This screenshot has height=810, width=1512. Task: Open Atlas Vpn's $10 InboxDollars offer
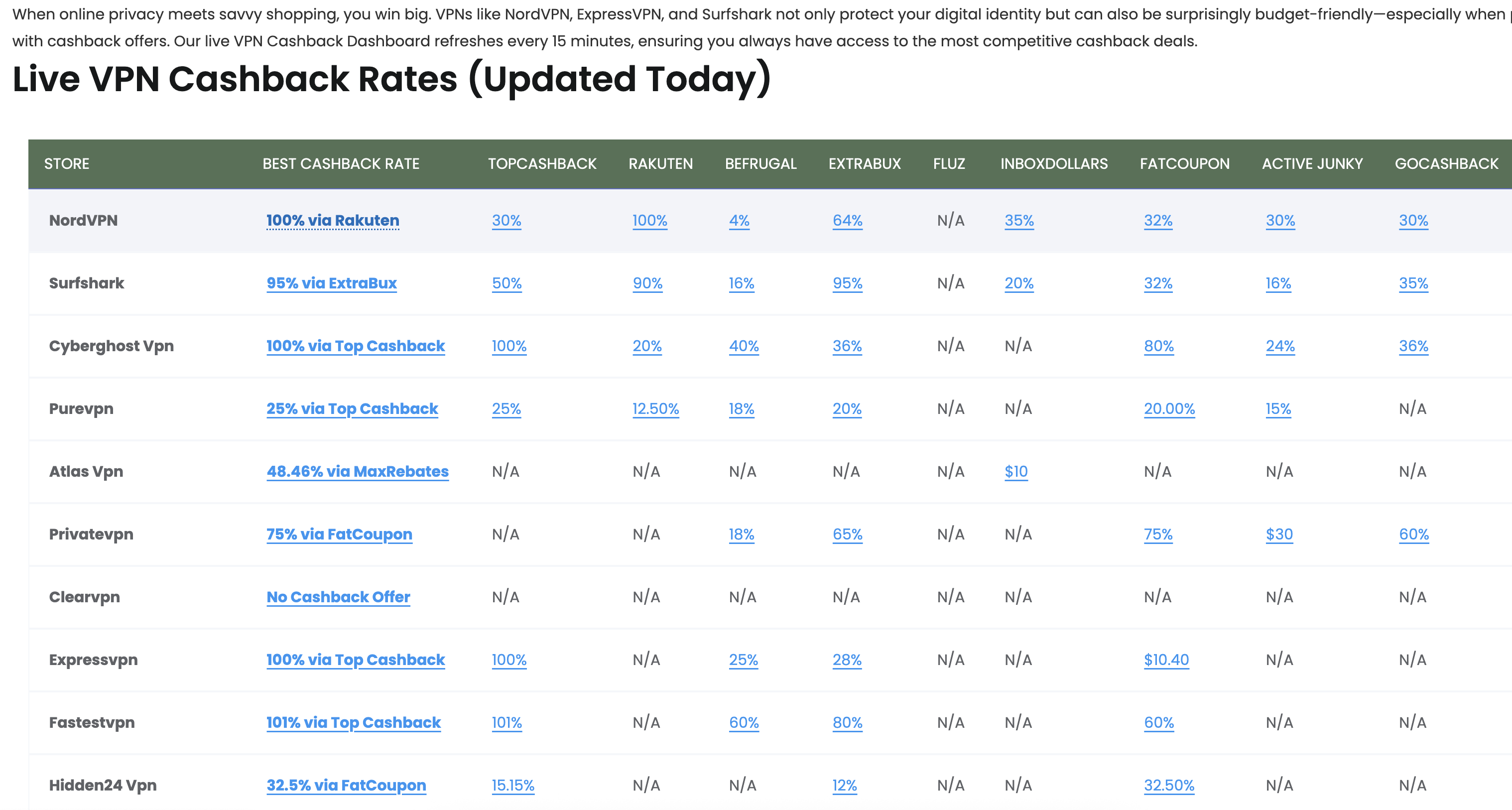(x=1016, y=472)
